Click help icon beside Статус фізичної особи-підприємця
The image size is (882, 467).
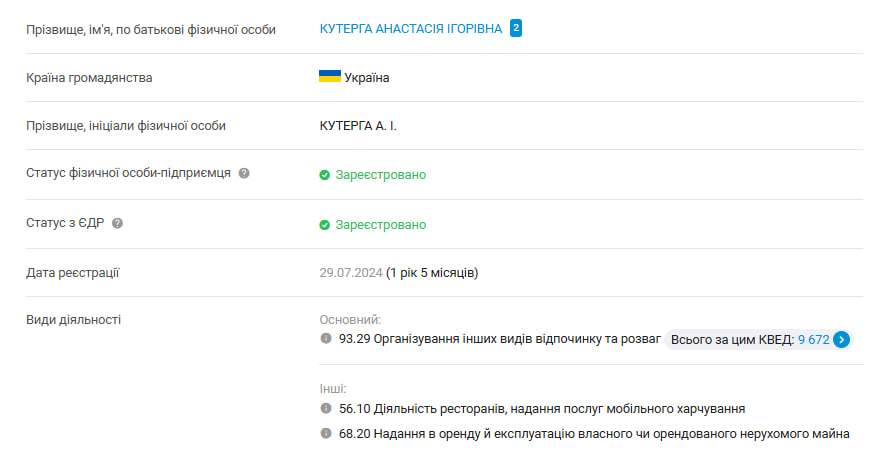tap(244, 173)
